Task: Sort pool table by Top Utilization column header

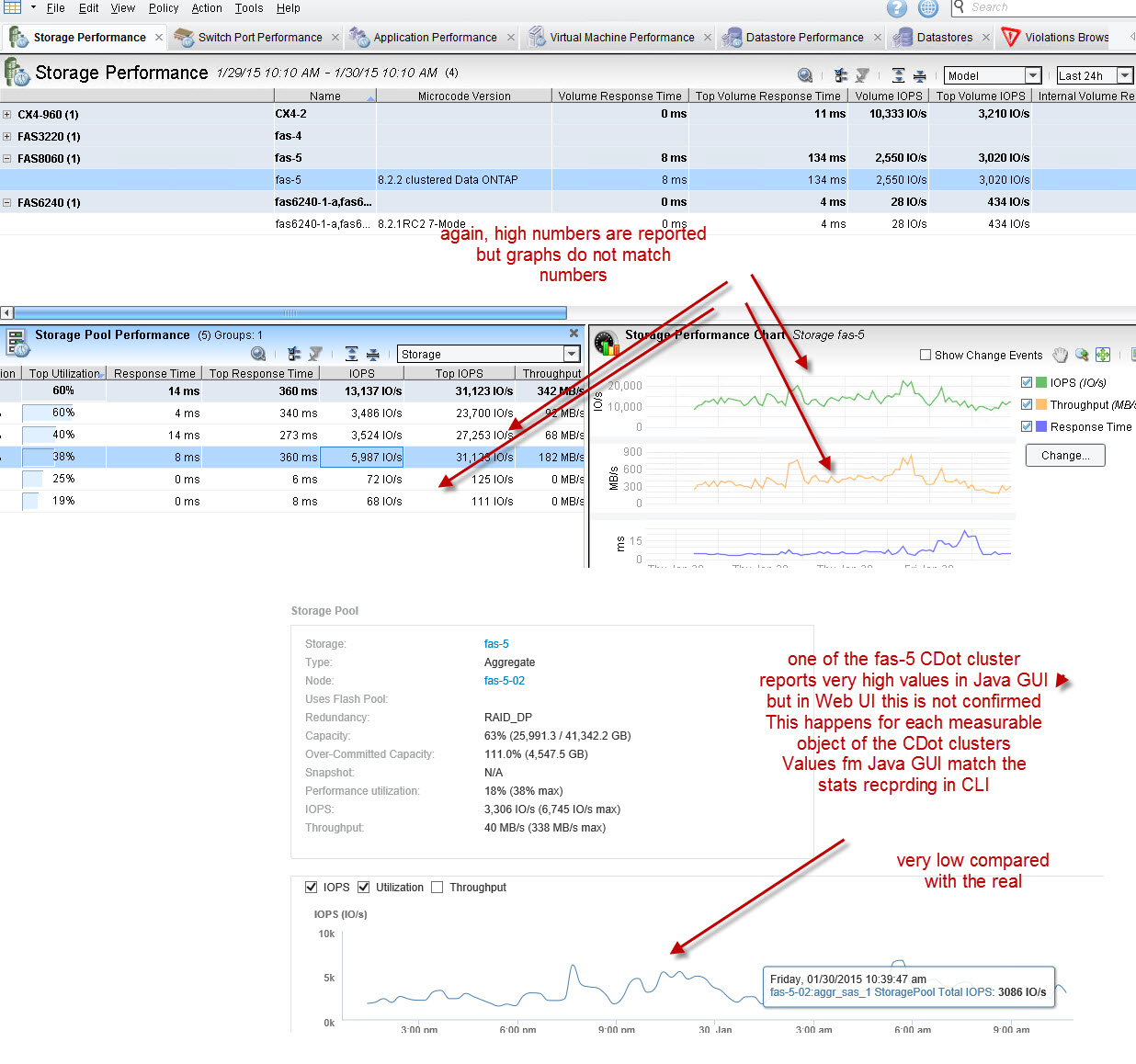Action: 64,374
